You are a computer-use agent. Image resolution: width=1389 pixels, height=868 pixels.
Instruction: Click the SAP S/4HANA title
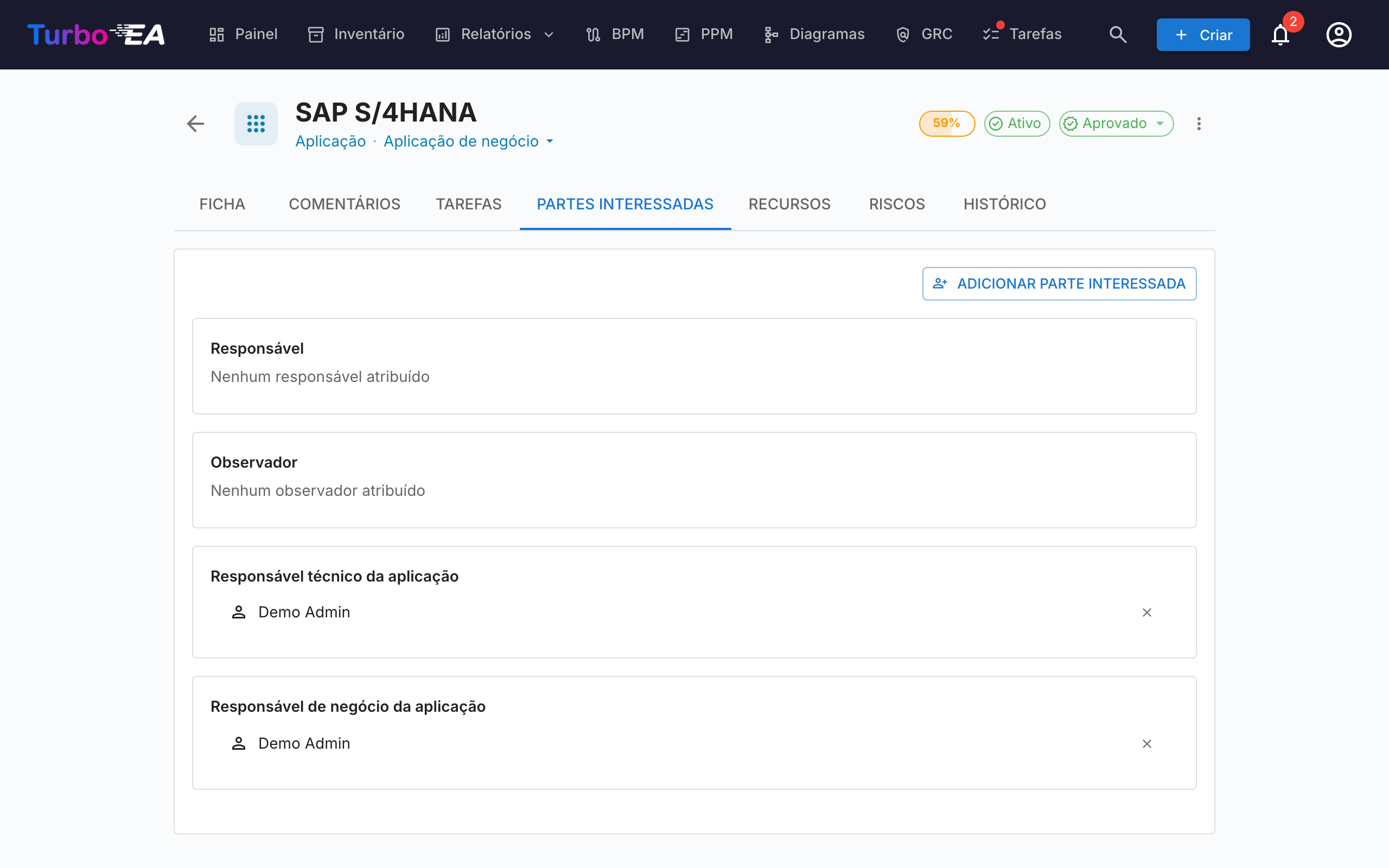point(386,112)
